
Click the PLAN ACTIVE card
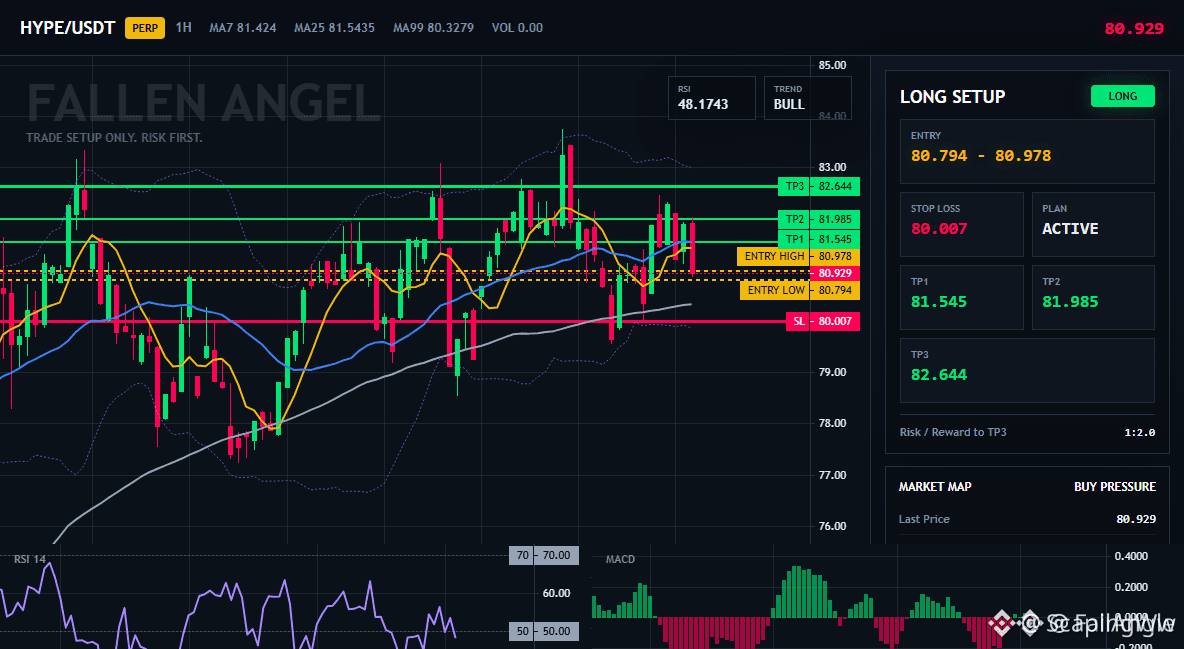pos(1093,224)
